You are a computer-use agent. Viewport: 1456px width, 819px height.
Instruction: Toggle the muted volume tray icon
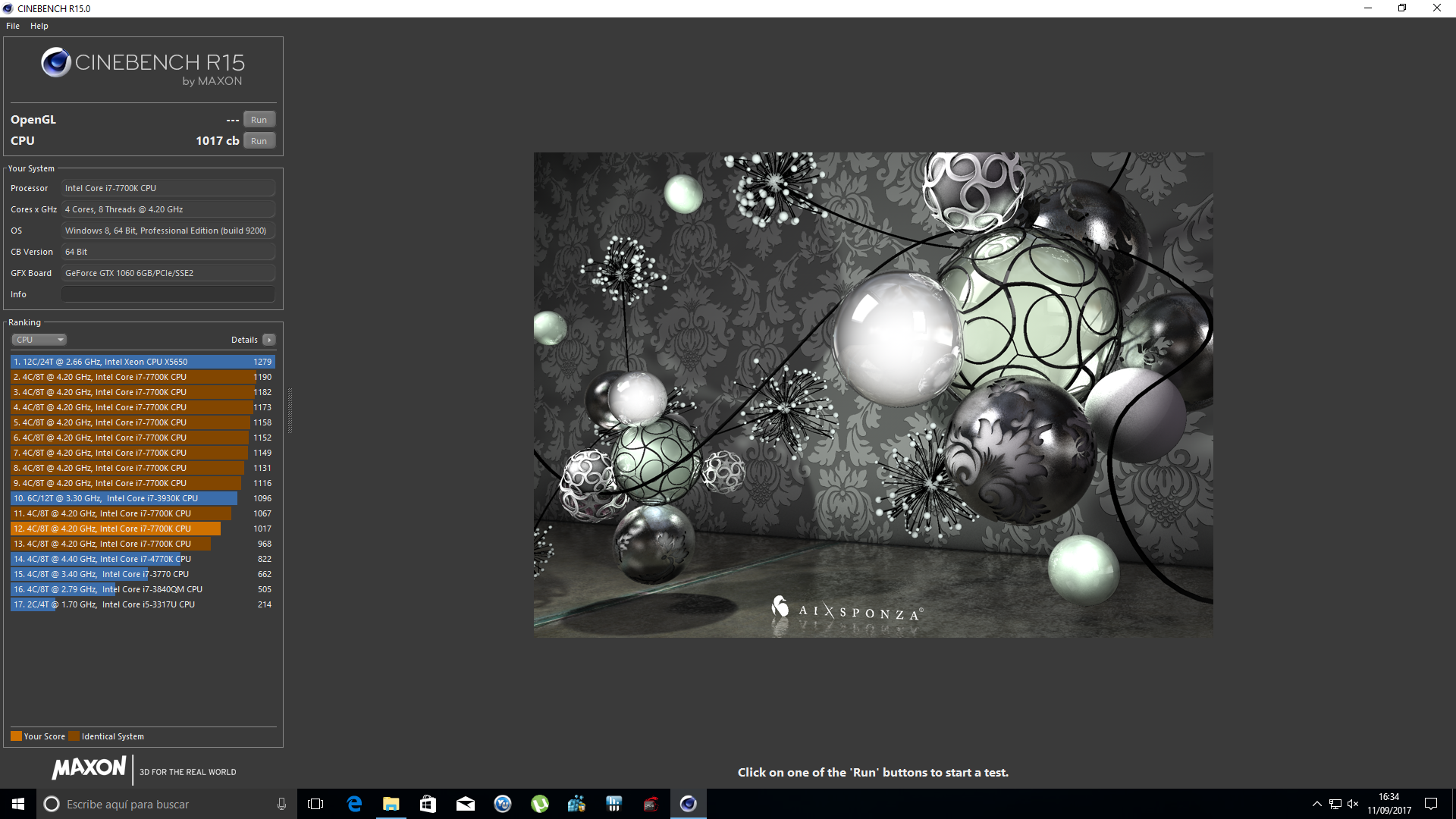click(x=1353, y=804)
